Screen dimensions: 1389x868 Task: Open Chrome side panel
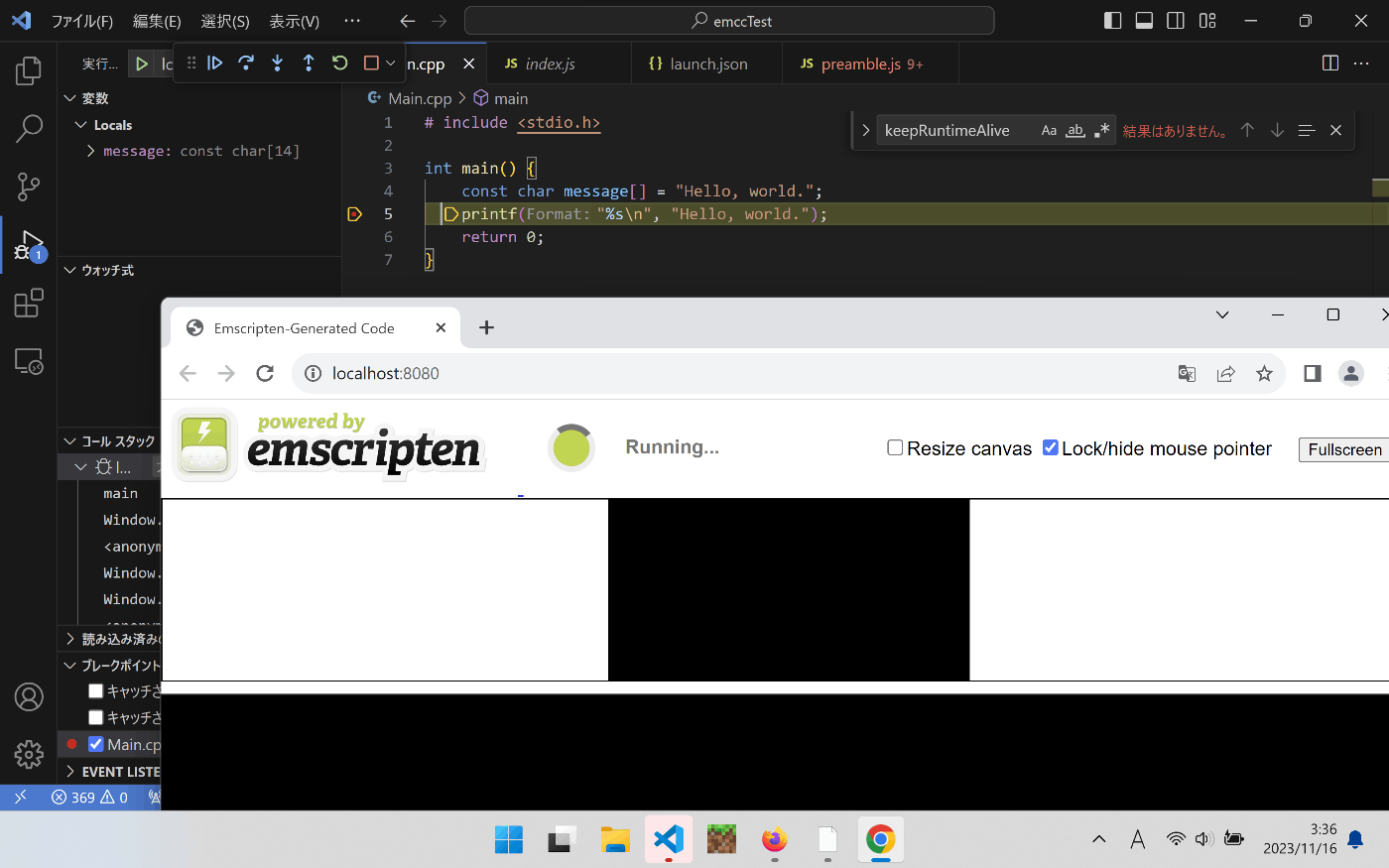click(1313, 373)
